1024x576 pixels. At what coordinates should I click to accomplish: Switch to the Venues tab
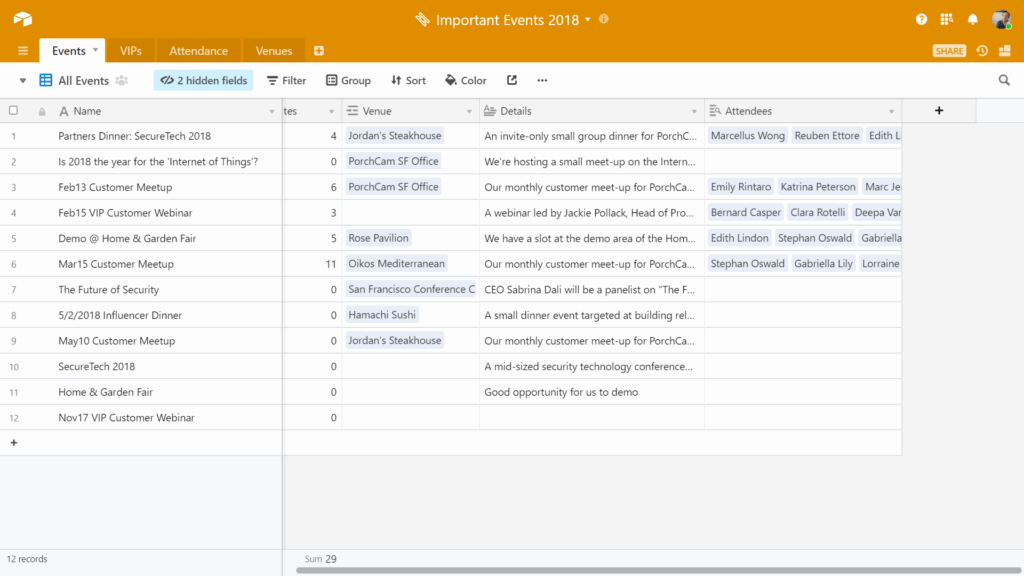(274, 51)
